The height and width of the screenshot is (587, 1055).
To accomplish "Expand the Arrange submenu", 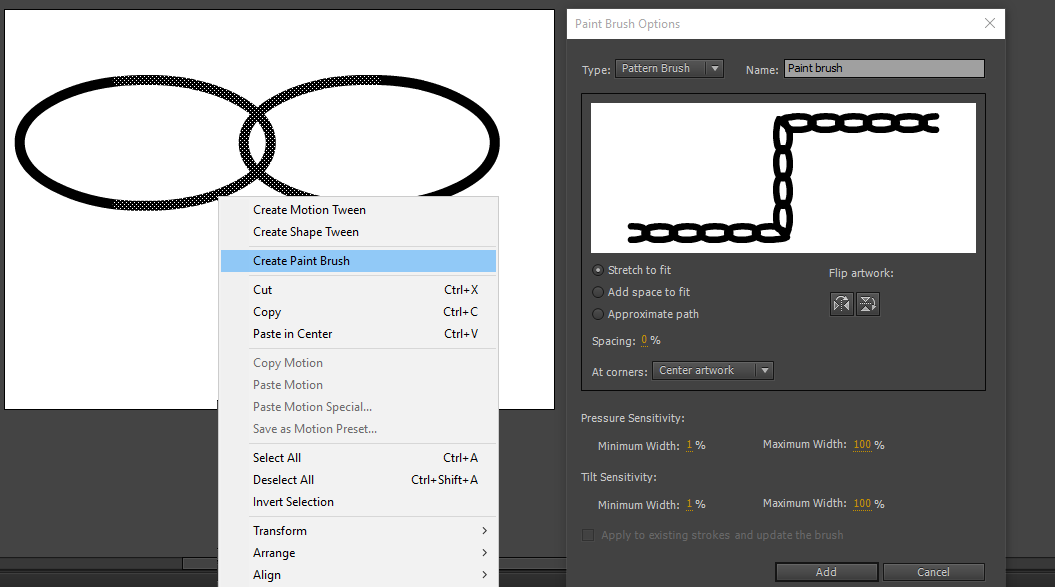I will coord(274,552).
